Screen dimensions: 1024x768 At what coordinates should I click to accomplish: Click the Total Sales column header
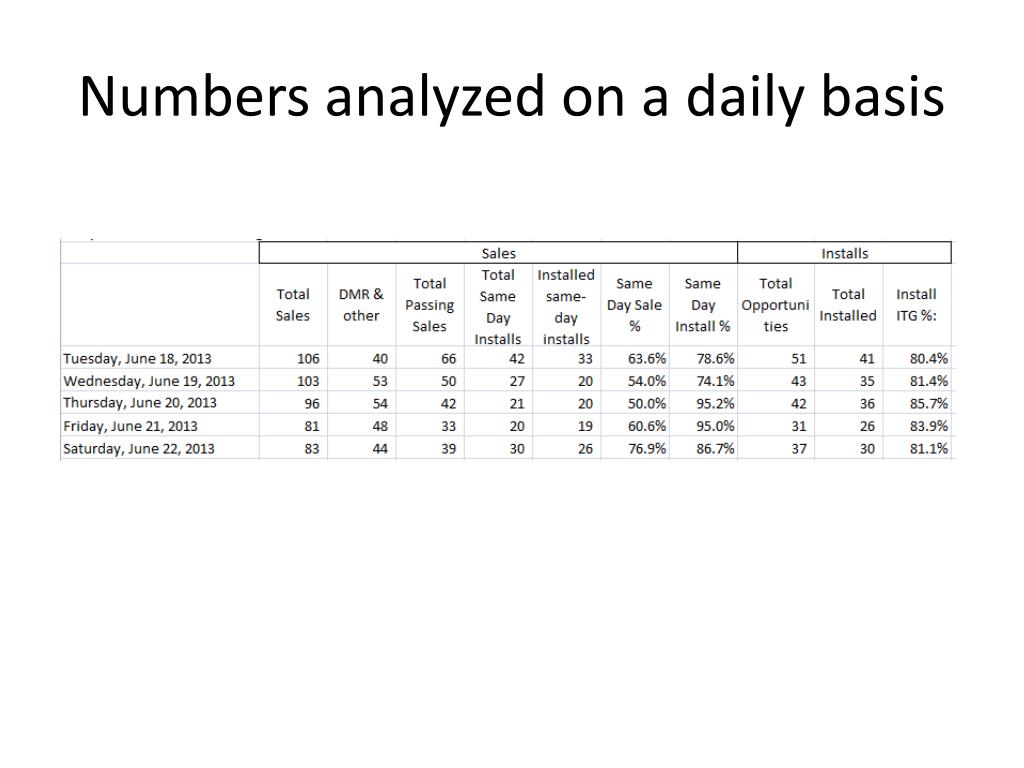(x=293, y=305)
